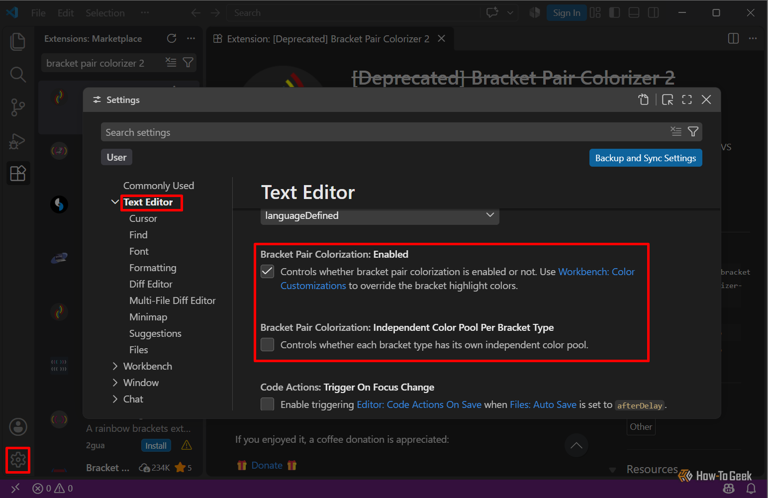Open the Selection menu
This screenshot has width=768, height=498.
(105, 13)
